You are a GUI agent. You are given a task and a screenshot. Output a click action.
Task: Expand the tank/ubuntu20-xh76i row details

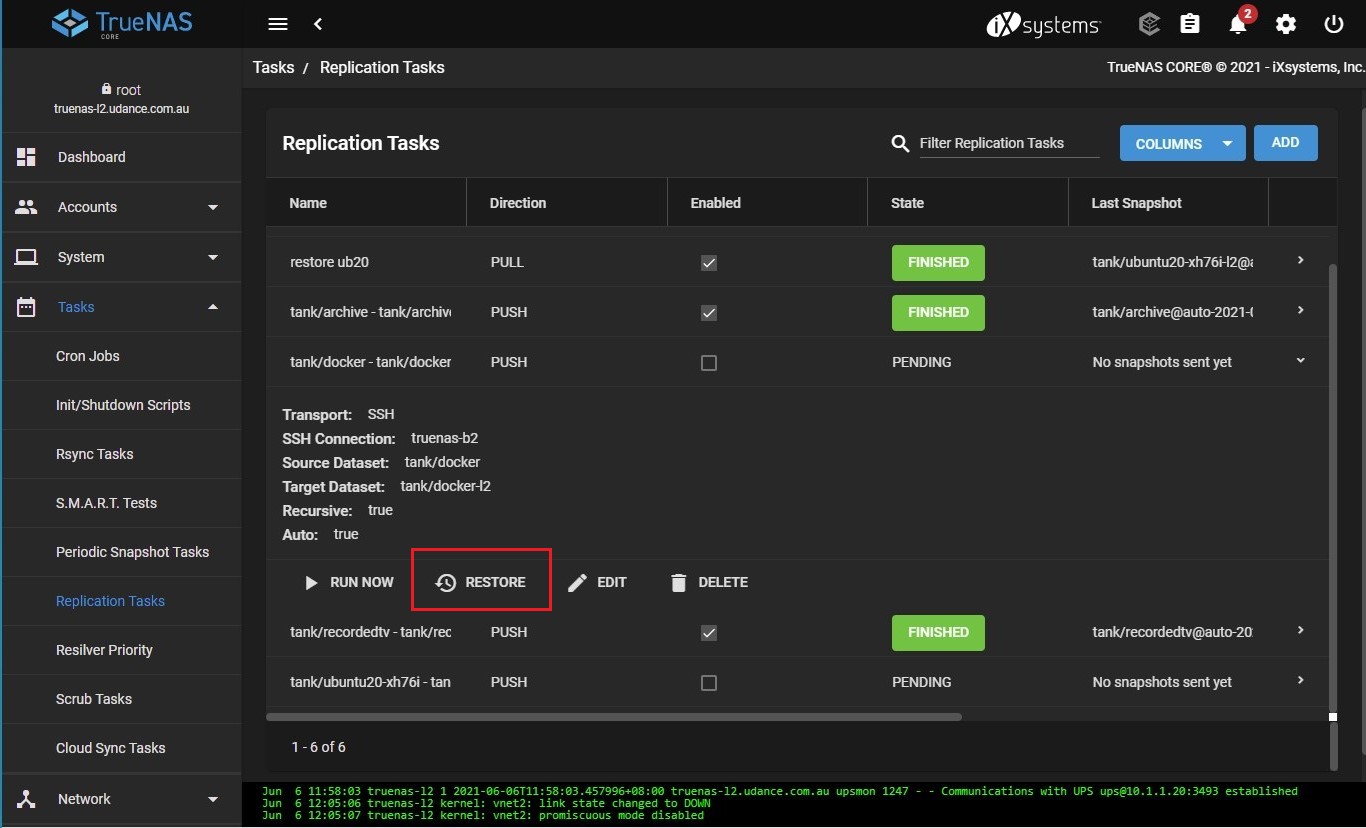pos(1300,680)
